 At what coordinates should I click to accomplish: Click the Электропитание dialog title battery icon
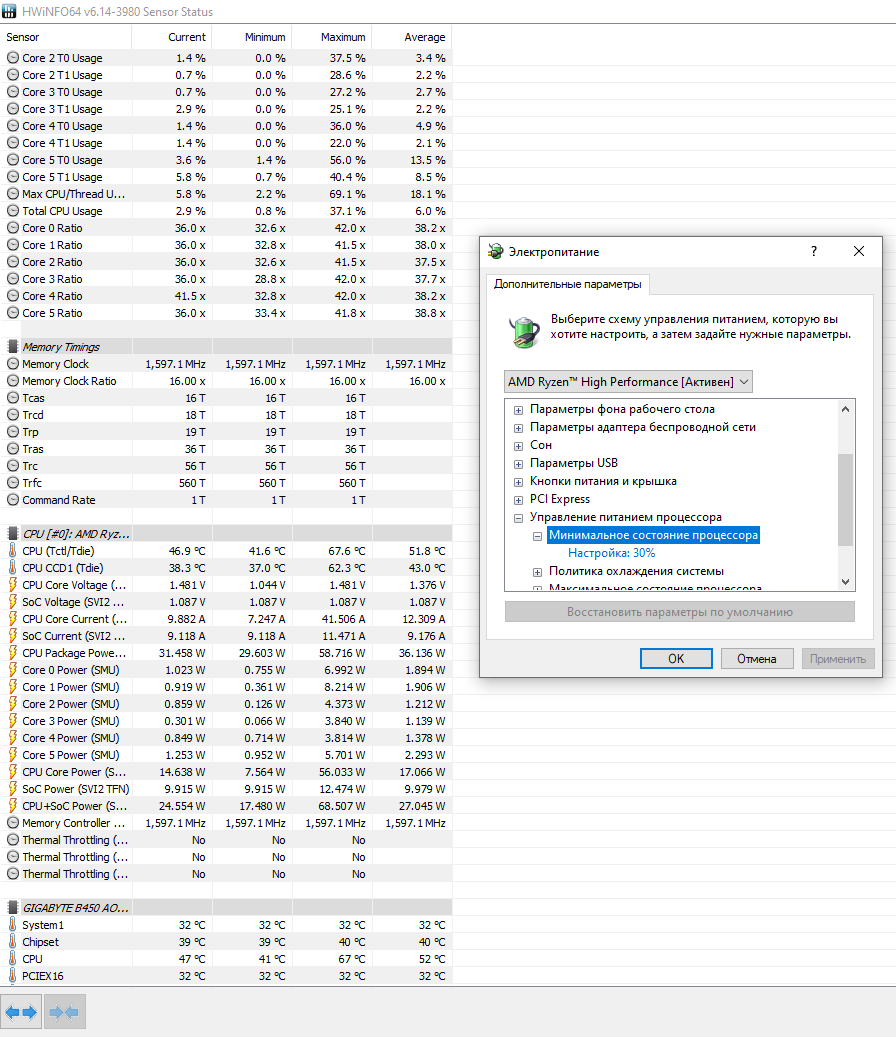pos(495,251)
